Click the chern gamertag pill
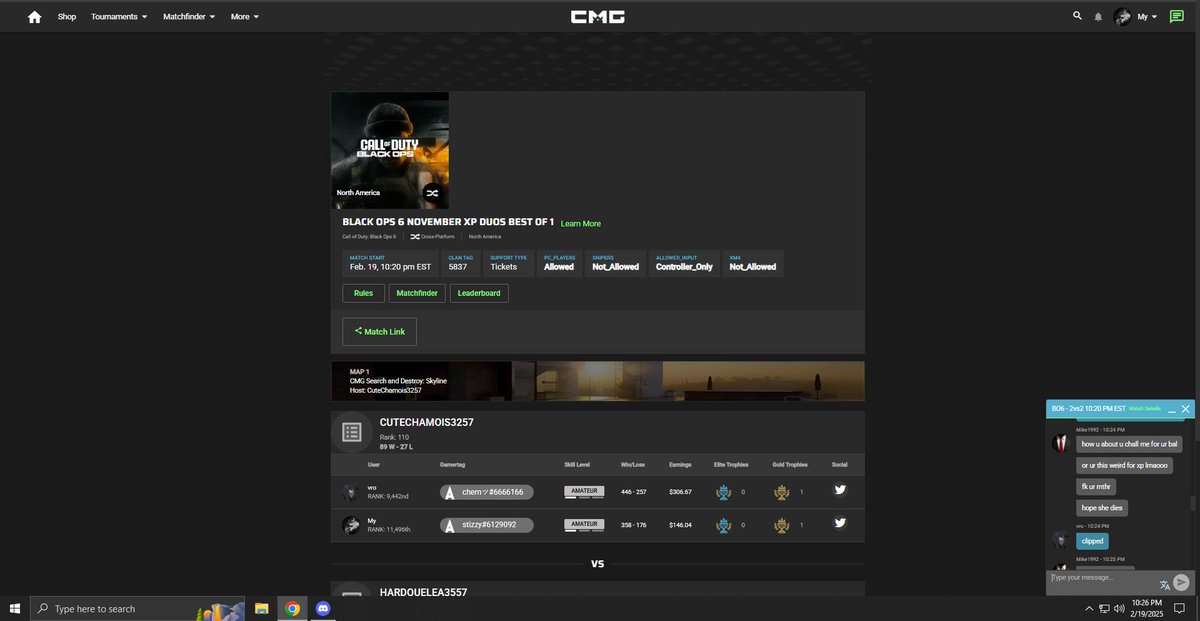The height and width of the screenshot is (621, 1200). pyautogui.click(x=487, y=492)
